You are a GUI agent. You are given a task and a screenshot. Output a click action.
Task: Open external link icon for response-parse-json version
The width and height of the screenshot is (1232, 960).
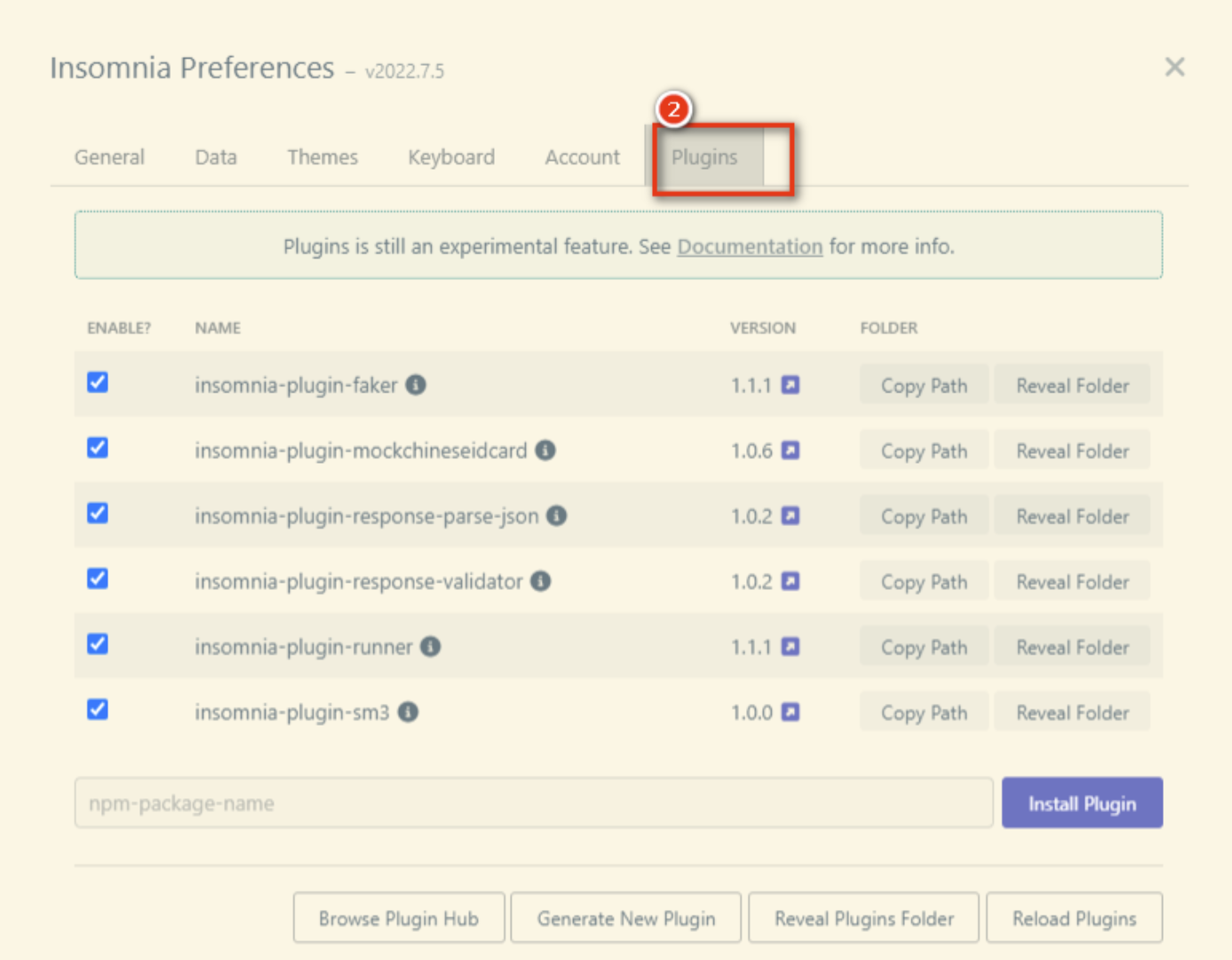791,516
